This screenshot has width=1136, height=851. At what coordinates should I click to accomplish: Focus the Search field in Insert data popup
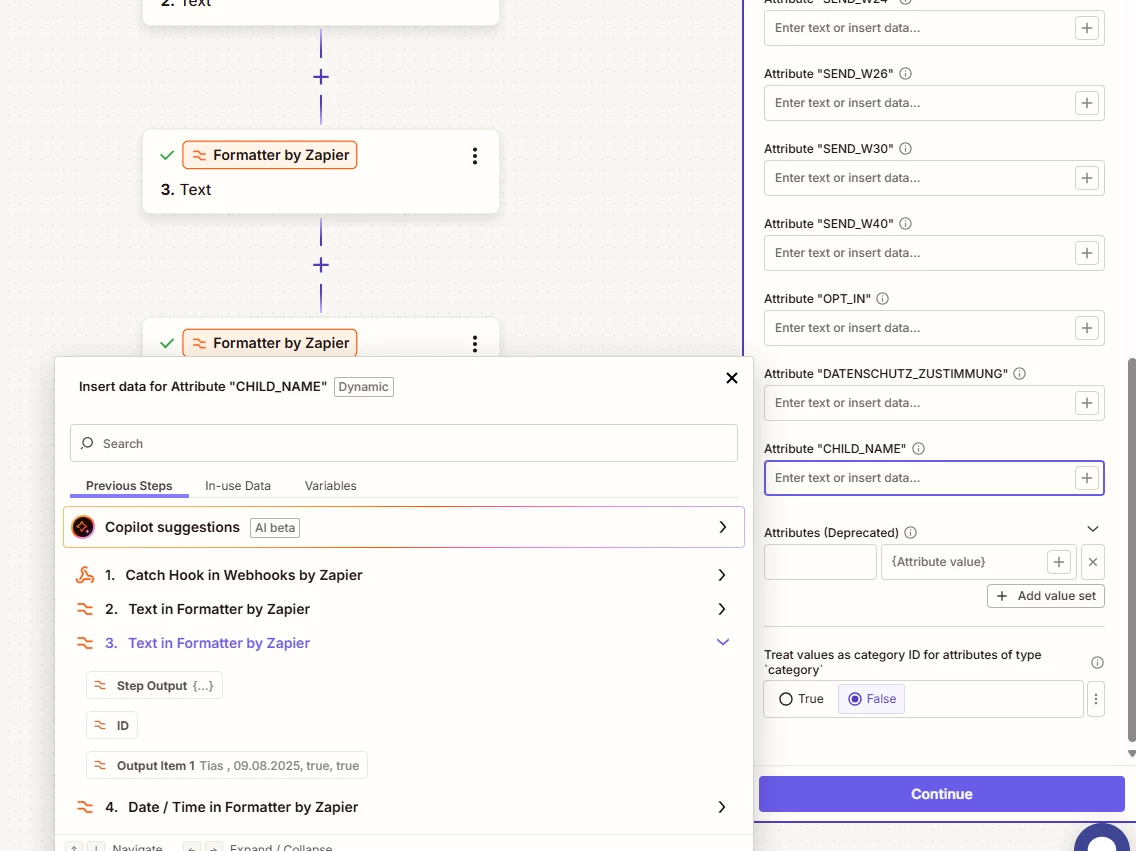(x=404, y=443)
